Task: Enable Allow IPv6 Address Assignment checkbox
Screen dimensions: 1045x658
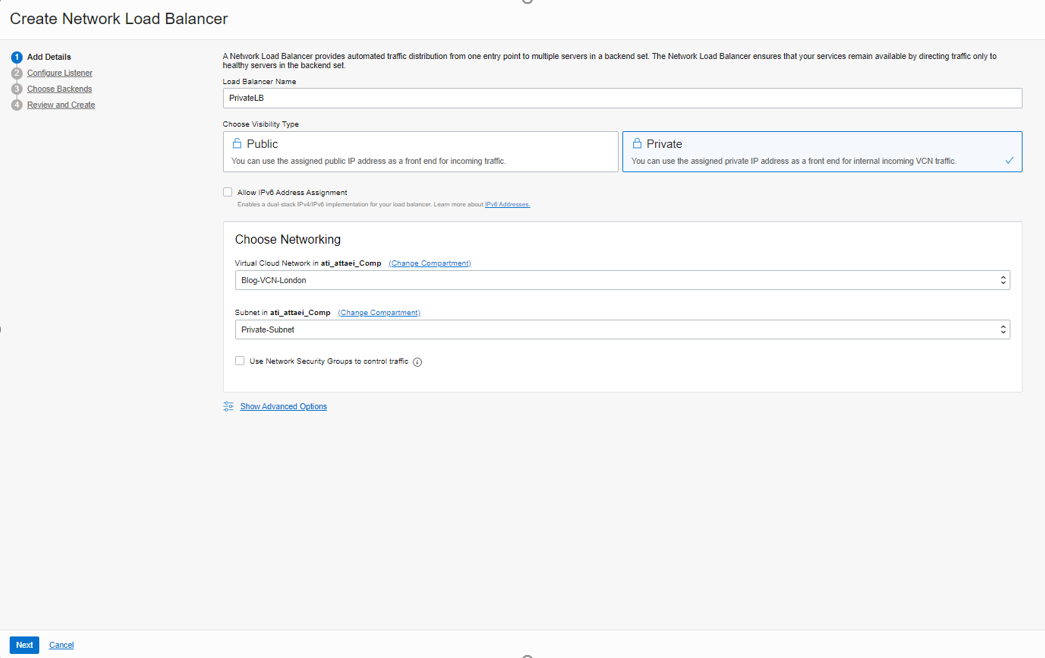Action: point(228,192)
